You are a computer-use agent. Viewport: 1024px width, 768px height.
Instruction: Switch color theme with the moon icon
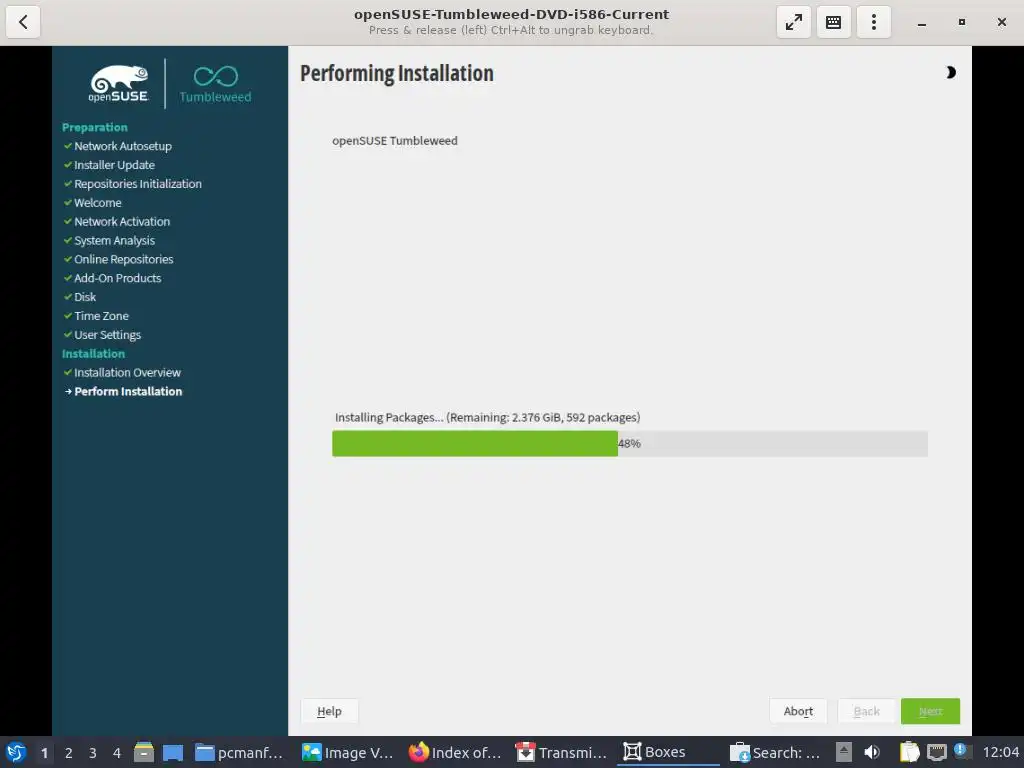tap(951, 72)
